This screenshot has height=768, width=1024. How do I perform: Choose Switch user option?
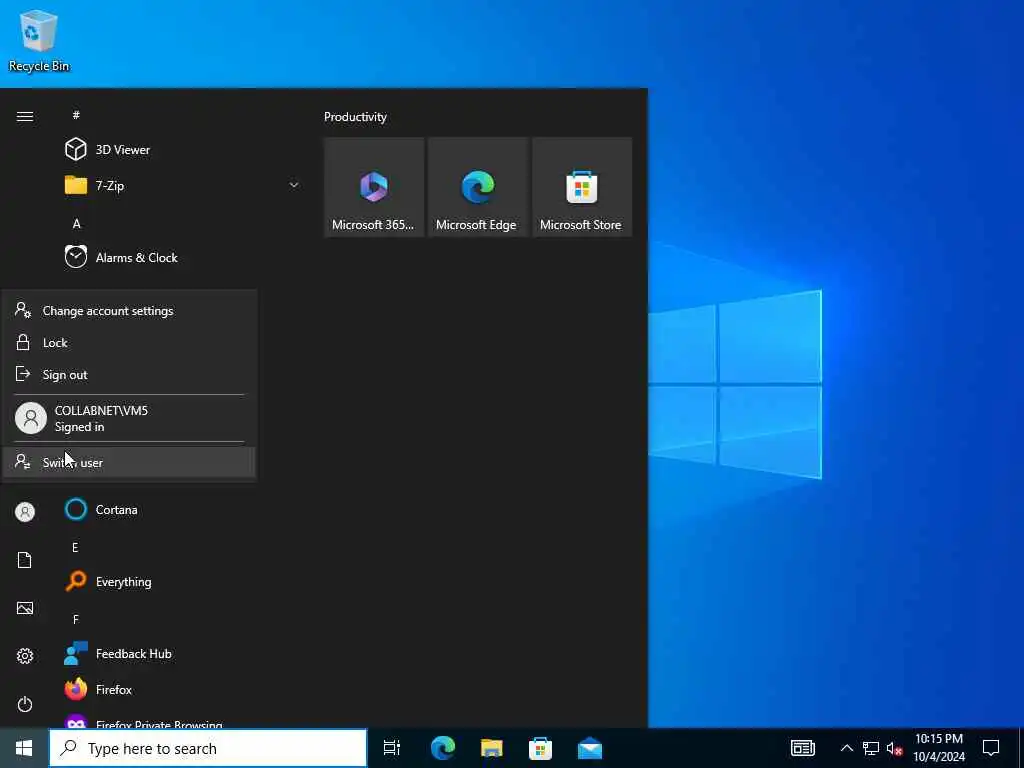coord(129,462)
